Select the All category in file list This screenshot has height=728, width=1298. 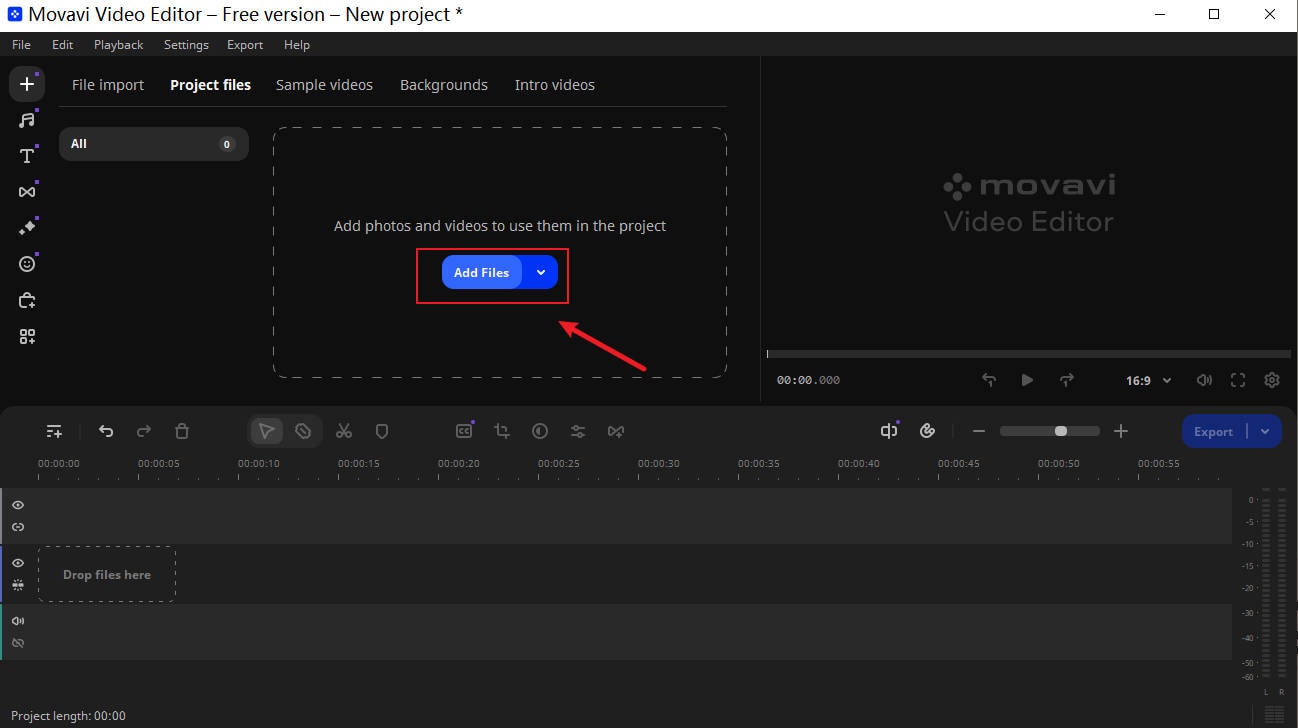(154, 144)
